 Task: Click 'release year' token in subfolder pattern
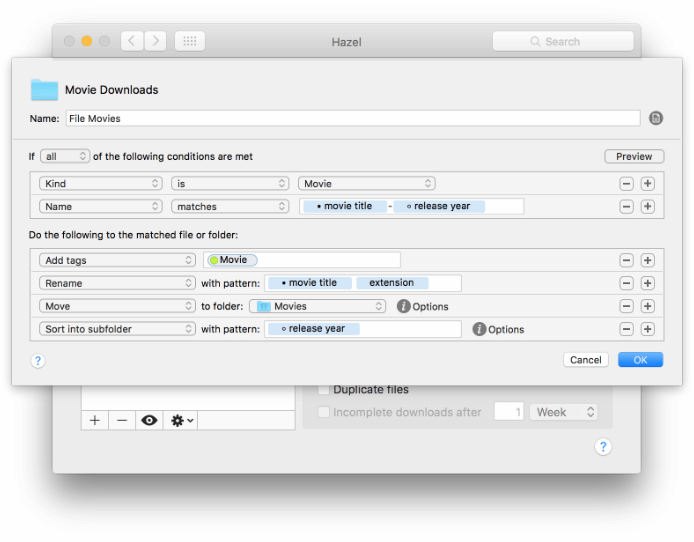314,329
